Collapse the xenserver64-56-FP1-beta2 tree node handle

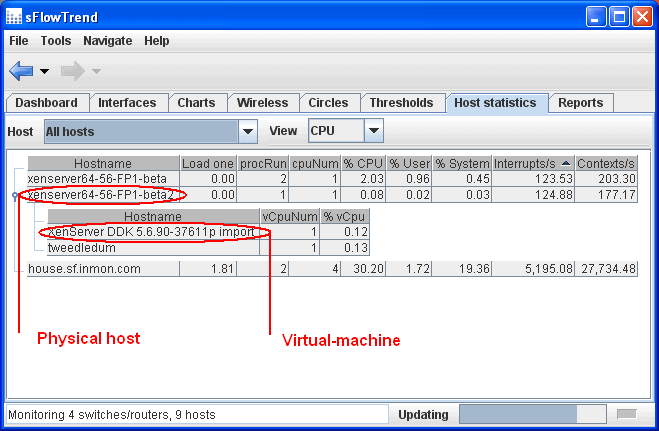(15, 196)
